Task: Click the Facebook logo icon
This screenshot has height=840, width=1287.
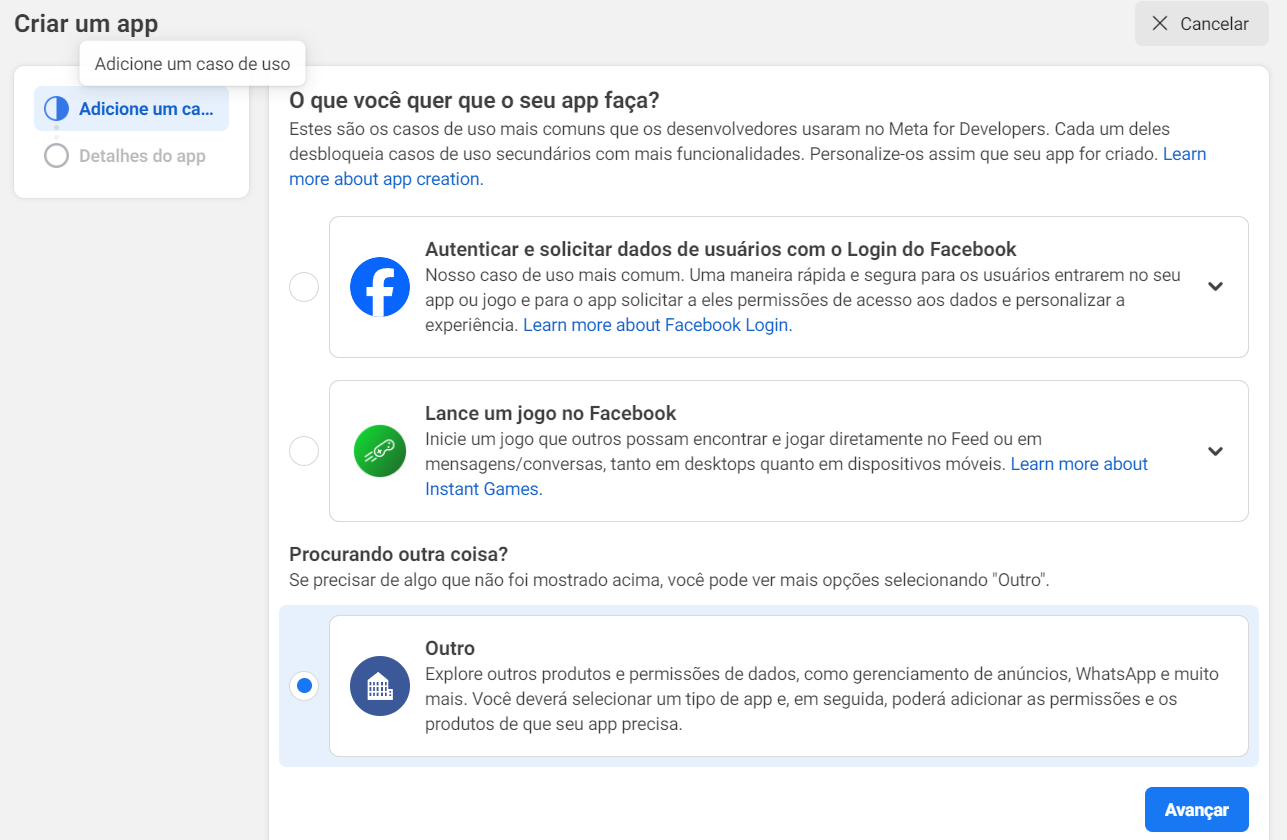Action: pyautogui.click(x=380, y=287)
